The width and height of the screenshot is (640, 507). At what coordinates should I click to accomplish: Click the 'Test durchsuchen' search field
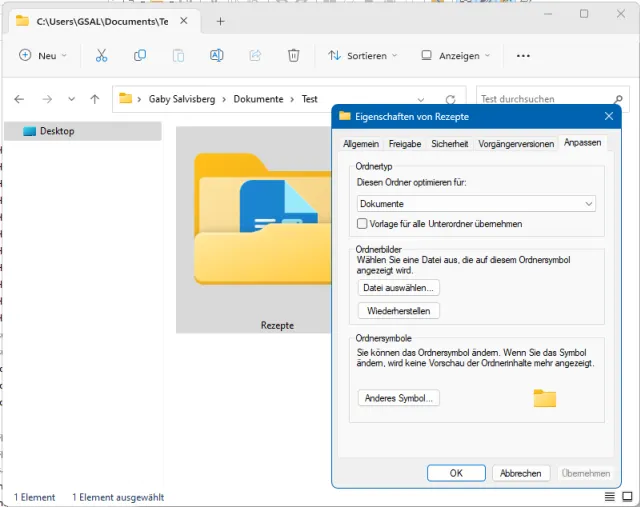pyautogui.click(x=545, y=99)
